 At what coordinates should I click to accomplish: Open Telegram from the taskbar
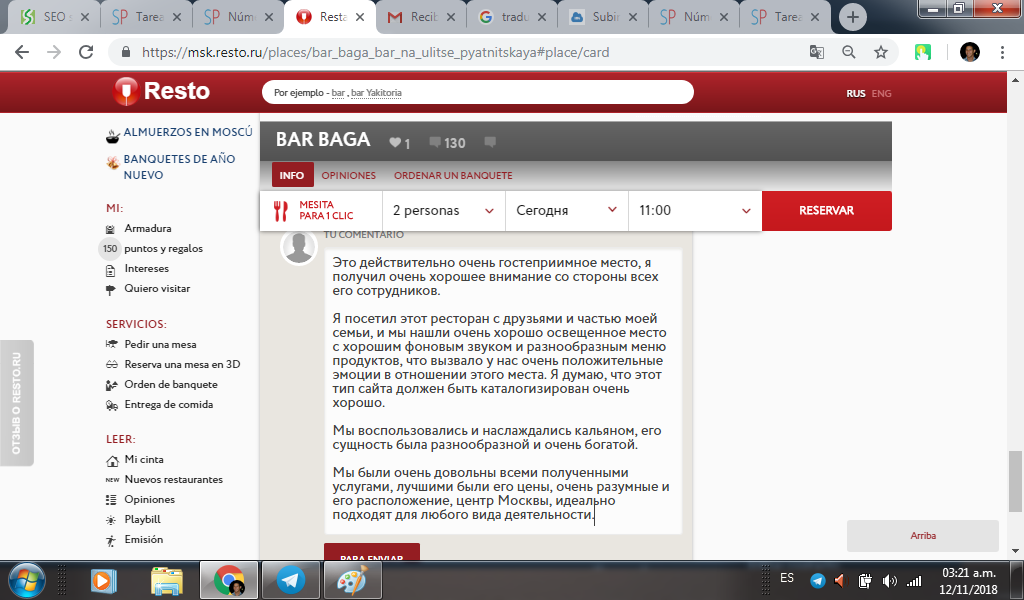pos(291,580)
